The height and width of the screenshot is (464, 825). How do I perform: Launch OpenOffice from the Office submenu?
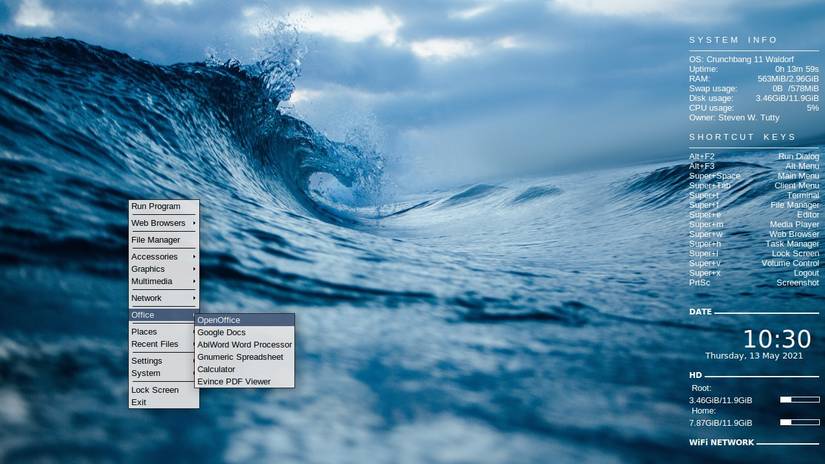tap(245, 320)
